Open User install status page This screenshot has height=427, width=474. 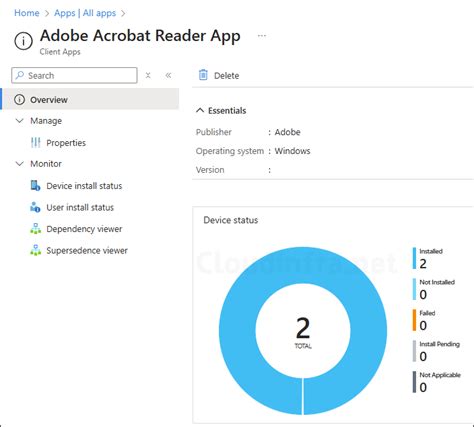(x=80, y=207)
